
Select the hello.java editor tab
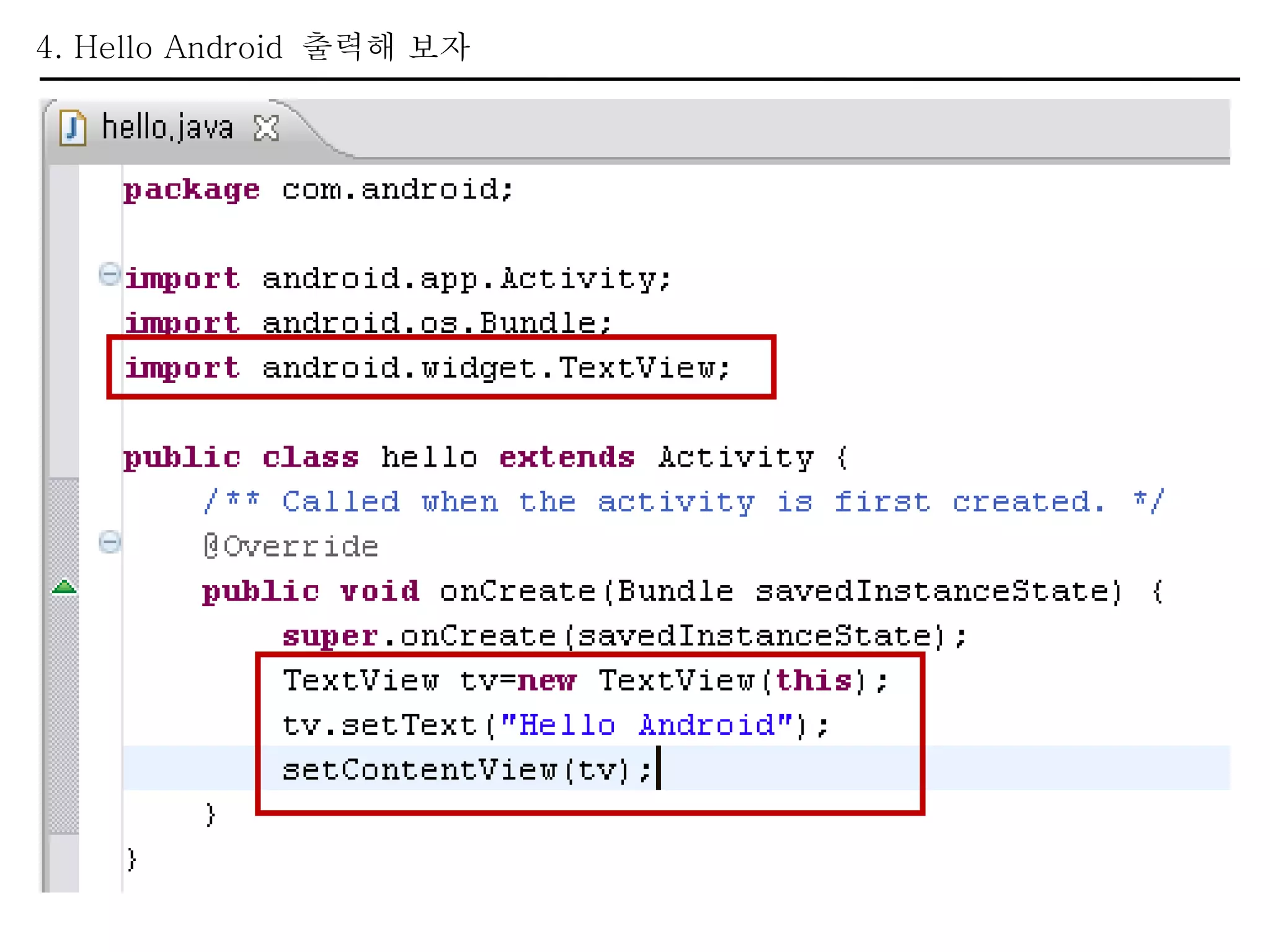tap(167, 128)
